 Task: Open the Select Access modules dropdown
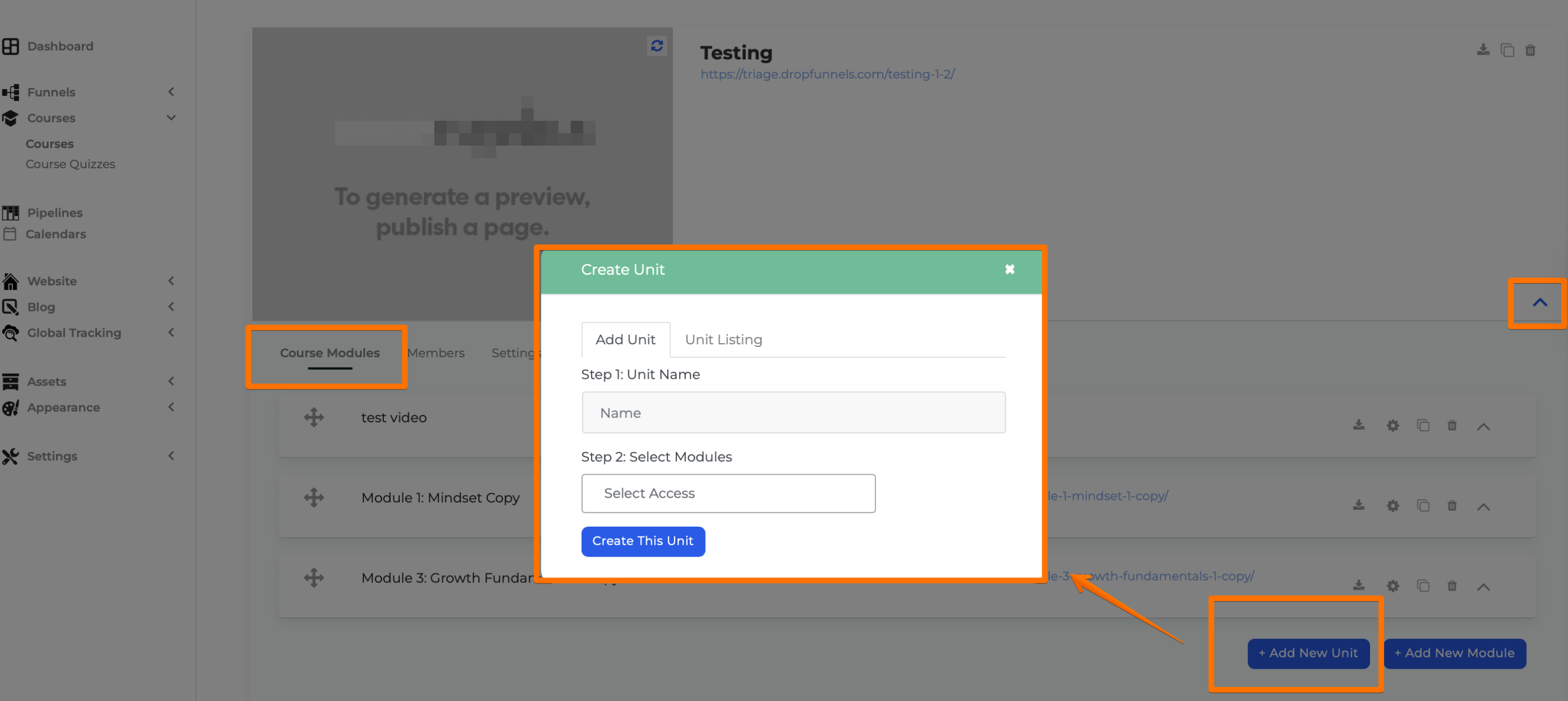[728, 493]
